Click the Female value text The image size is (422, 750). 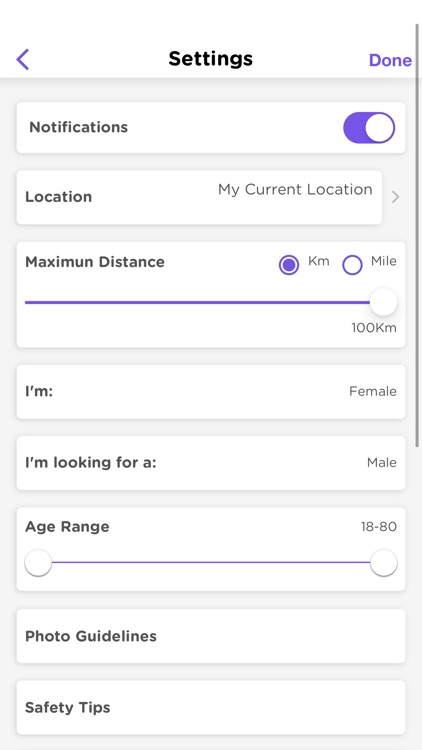(x=373, y=391)
